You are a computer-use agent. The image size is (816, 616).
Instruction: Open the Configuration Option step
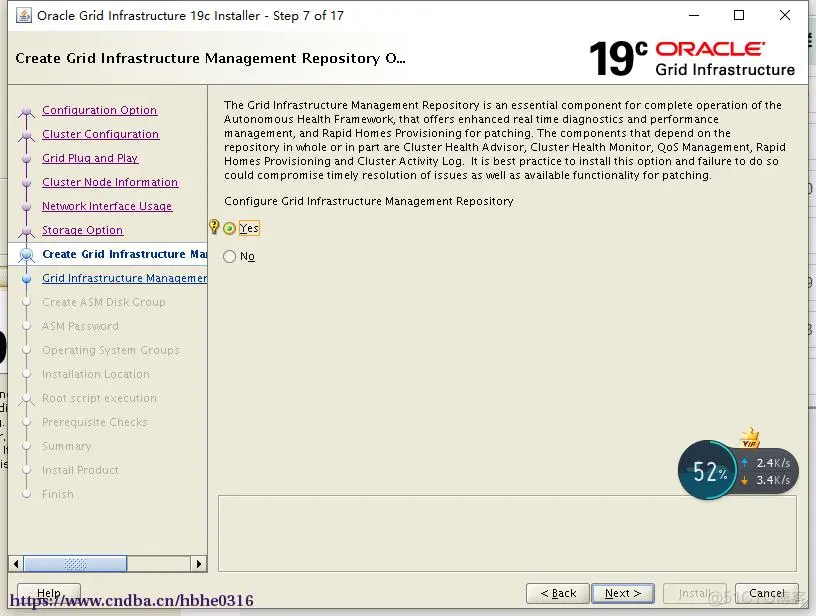point(99,110)
